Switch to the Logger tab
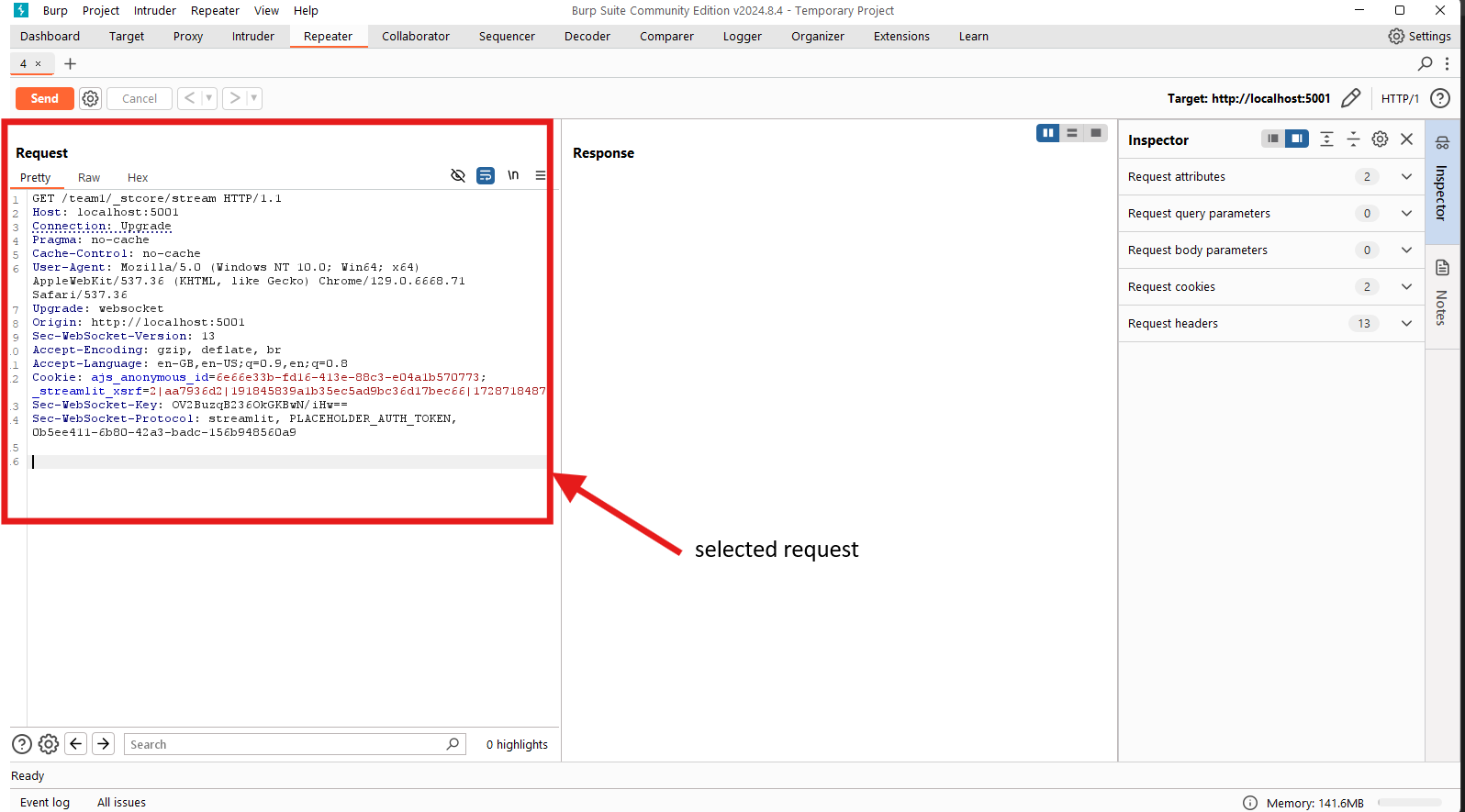 [x=743, y=37]
